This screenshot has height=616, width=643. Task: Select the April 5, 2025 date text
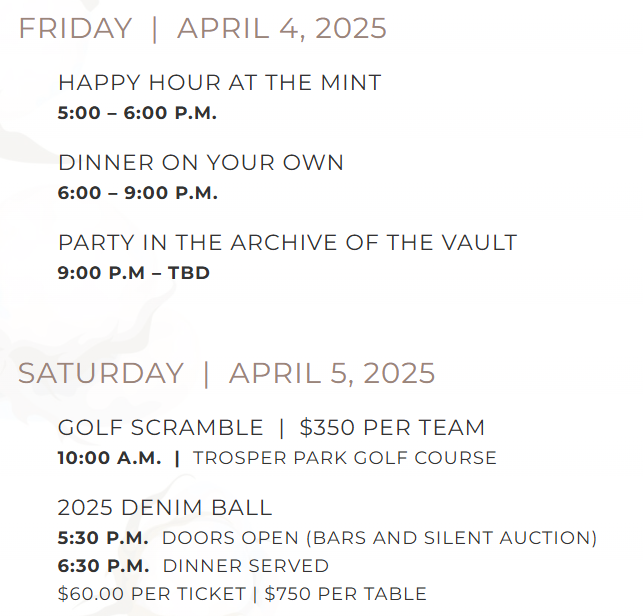pos(332,373)
